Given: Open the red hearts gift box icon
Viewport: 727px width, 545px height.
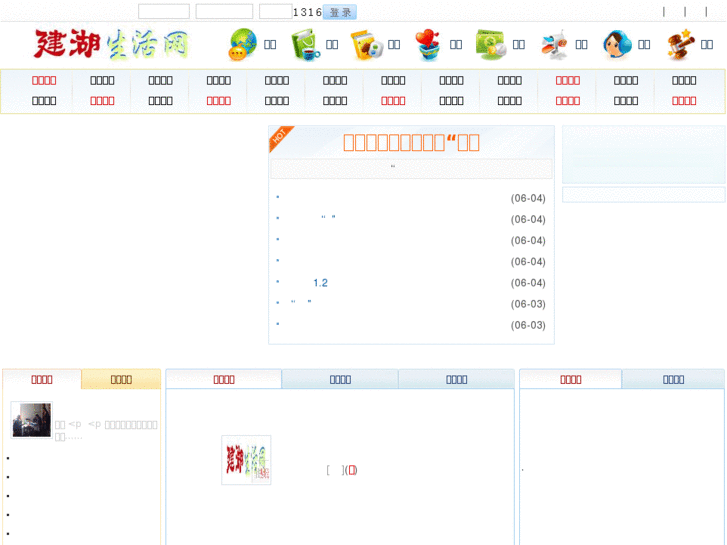Looking at the screenshot, I should click(x=427, y=45).
